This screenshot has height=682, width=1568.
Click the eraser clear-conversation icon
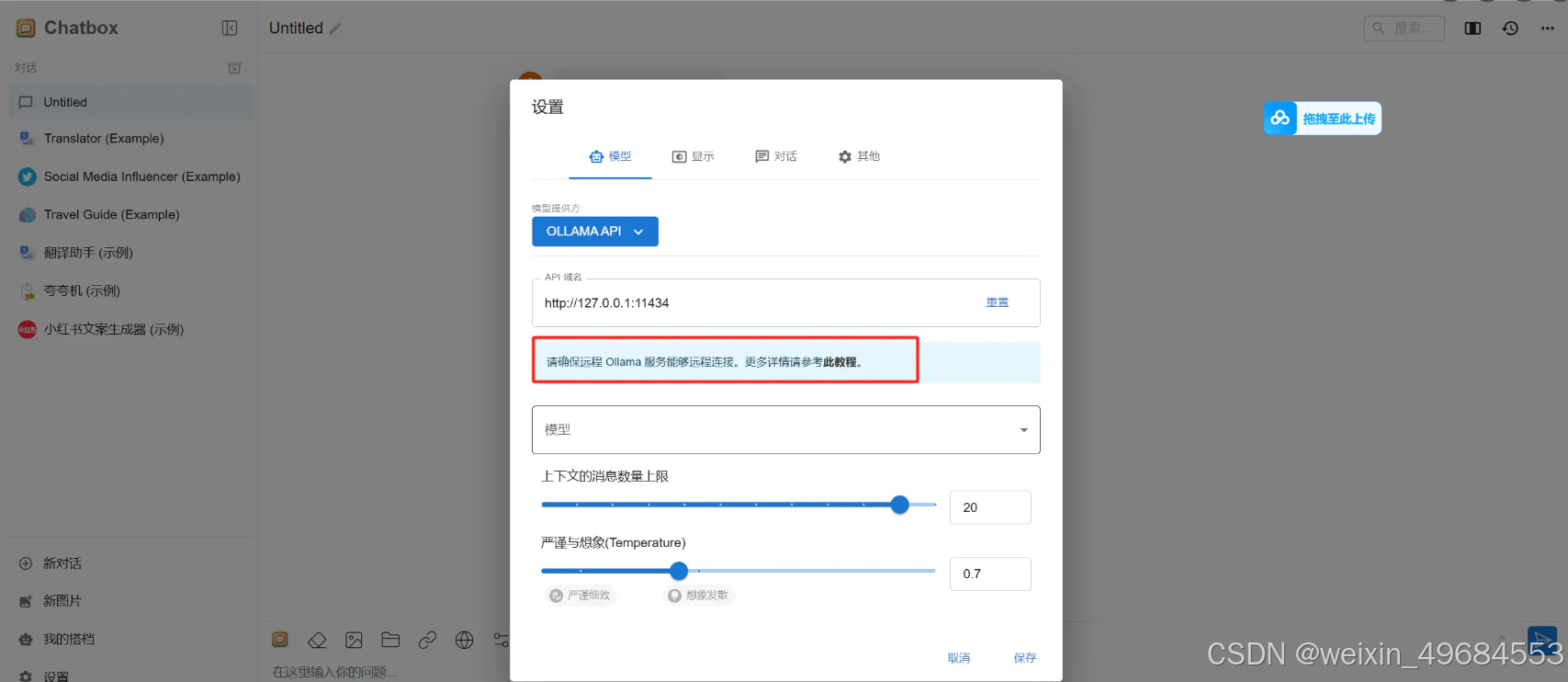317,640
